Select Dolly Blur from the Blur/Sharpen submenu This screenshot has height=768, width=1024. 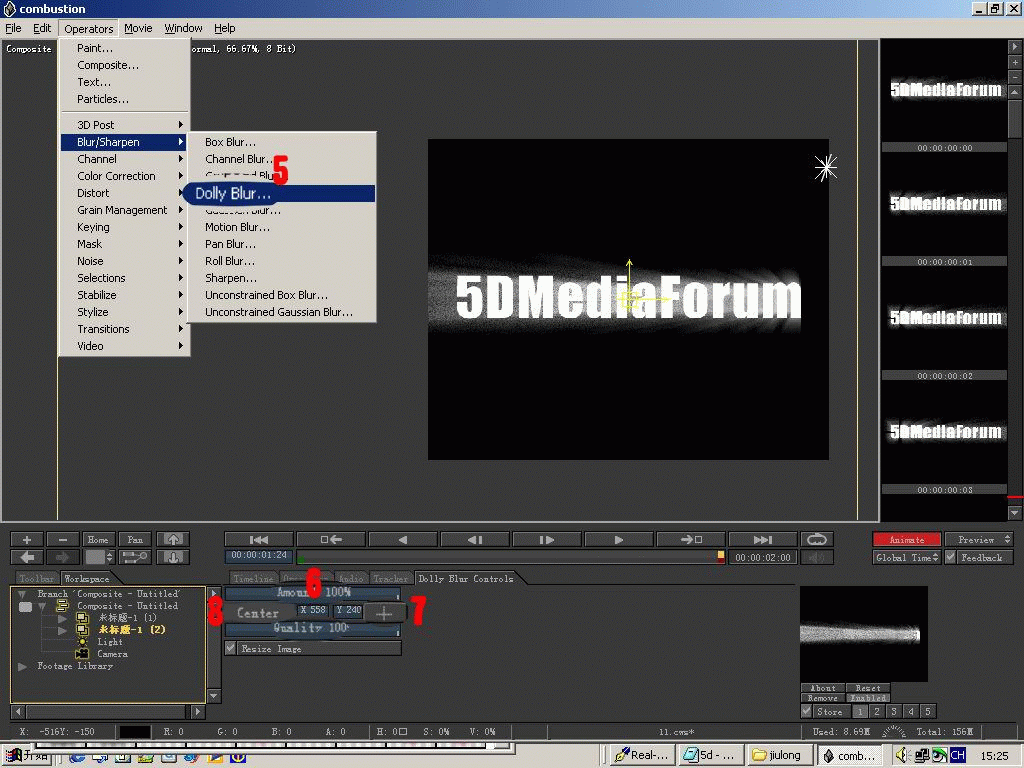279,193
